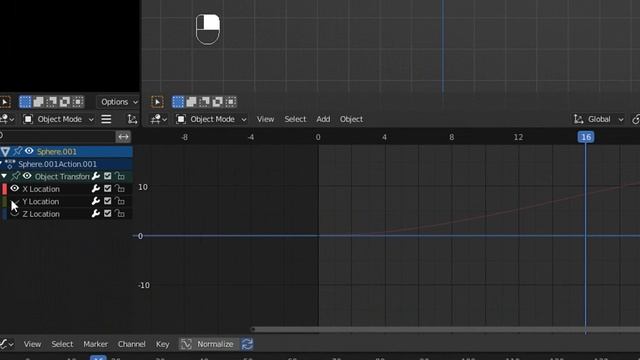Open the graph editor Select menu

click(62, 344)
